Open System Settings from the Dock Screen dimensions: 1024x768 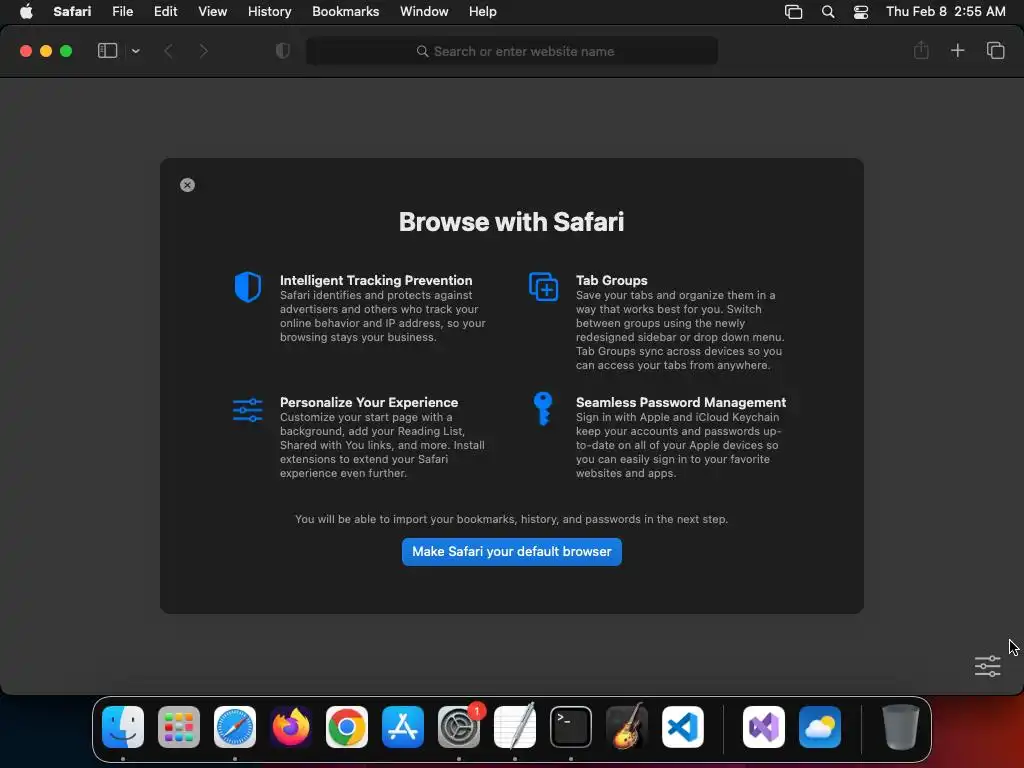click(x=459, y=727)
